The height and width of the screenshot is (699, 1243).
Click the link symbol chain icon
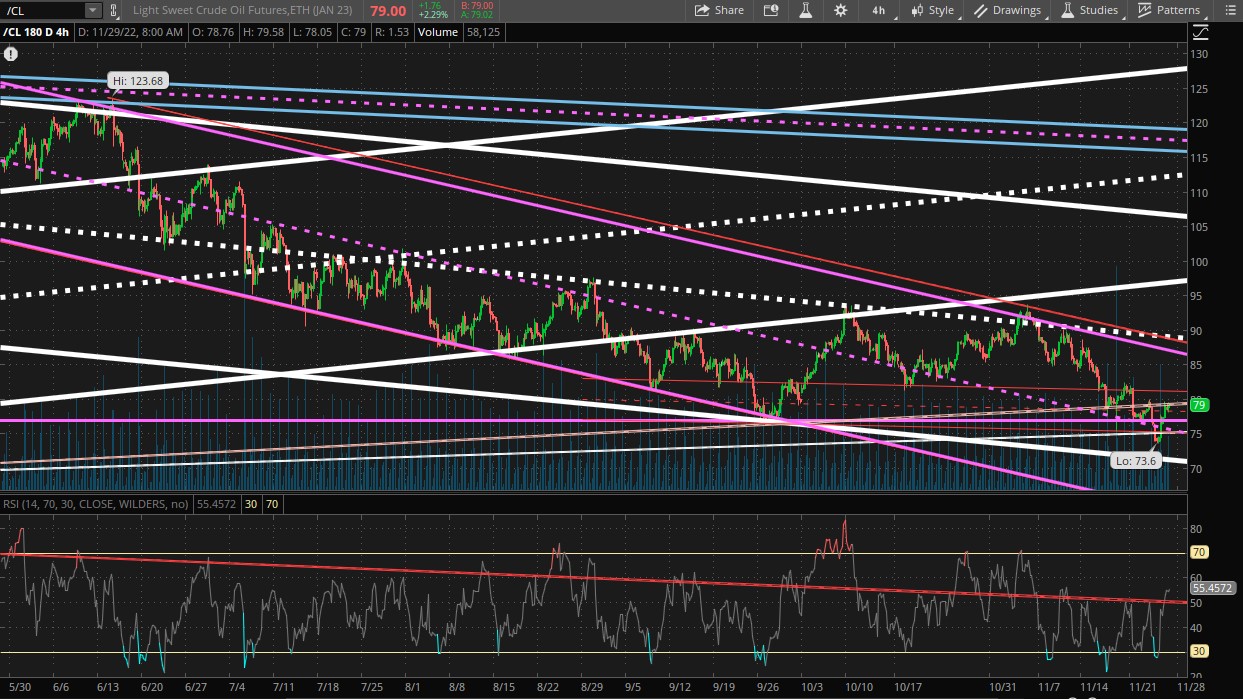[114, 10]
